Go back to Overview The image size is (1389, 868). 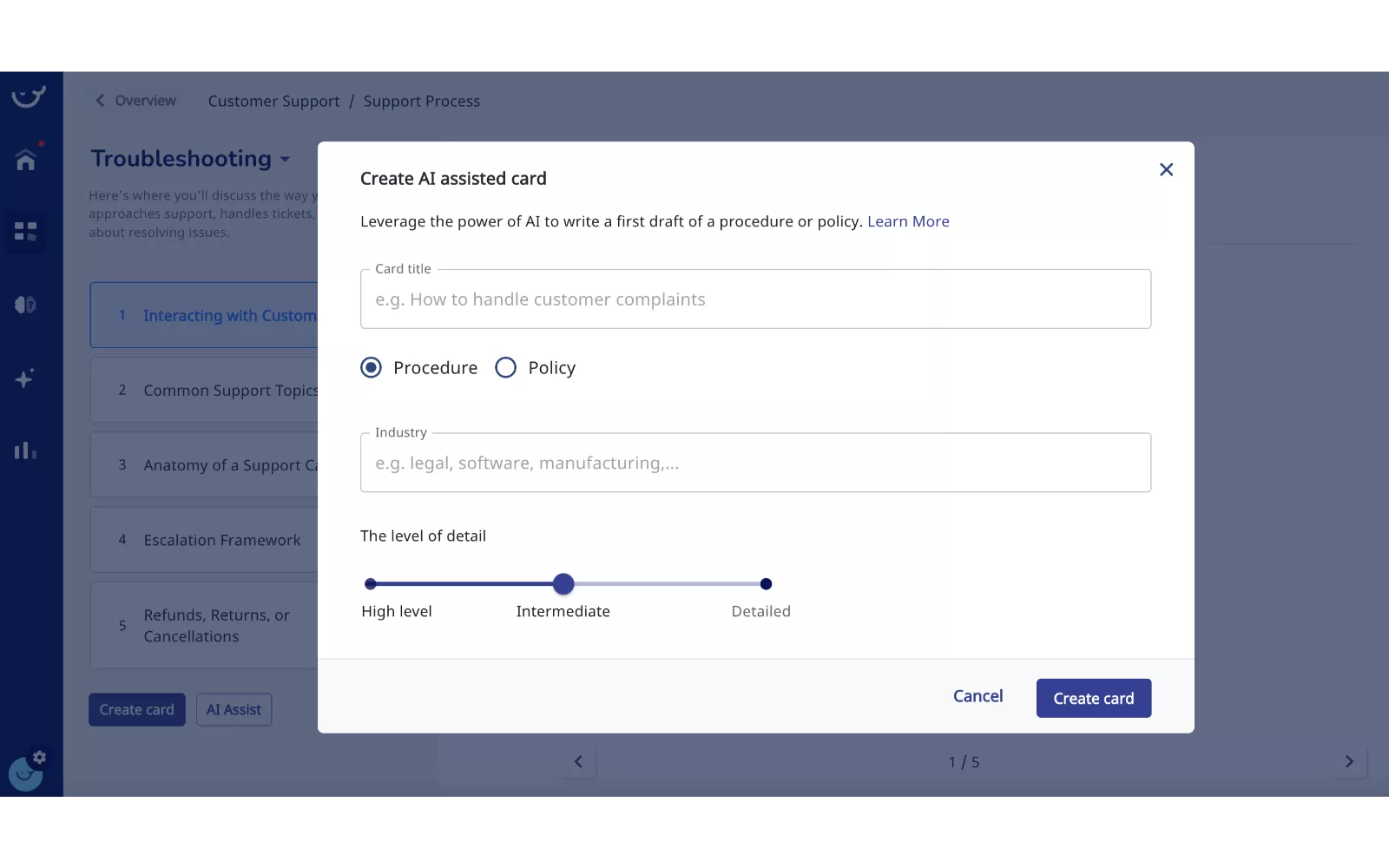[x=135, y=101]
